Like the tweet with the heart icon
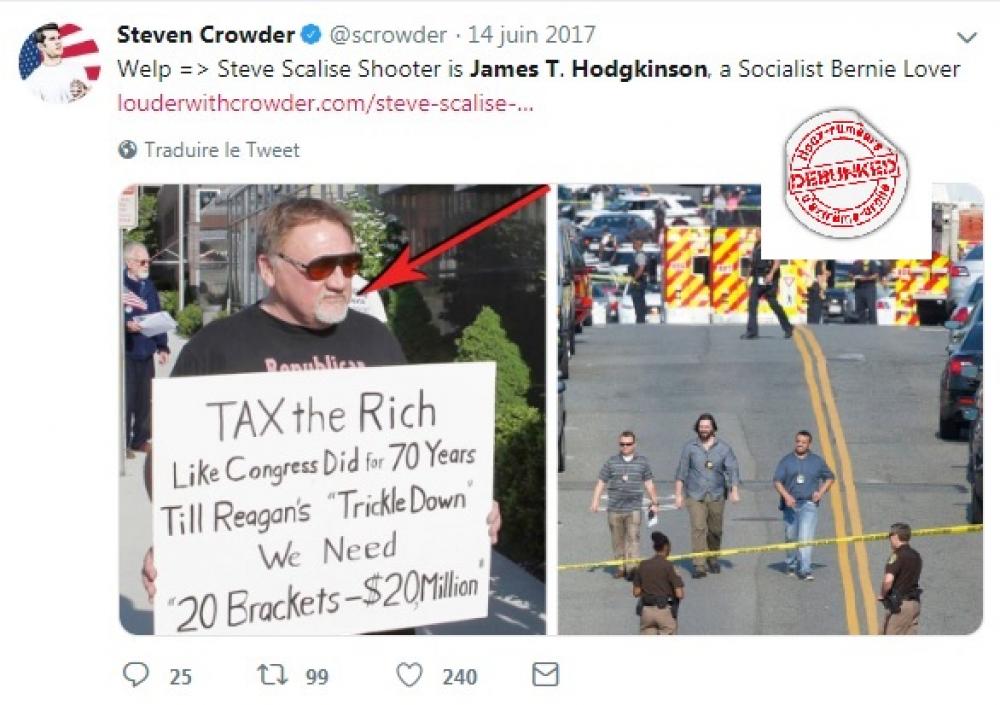Viewport: 1000px width, 705px height. coord(409,674)
